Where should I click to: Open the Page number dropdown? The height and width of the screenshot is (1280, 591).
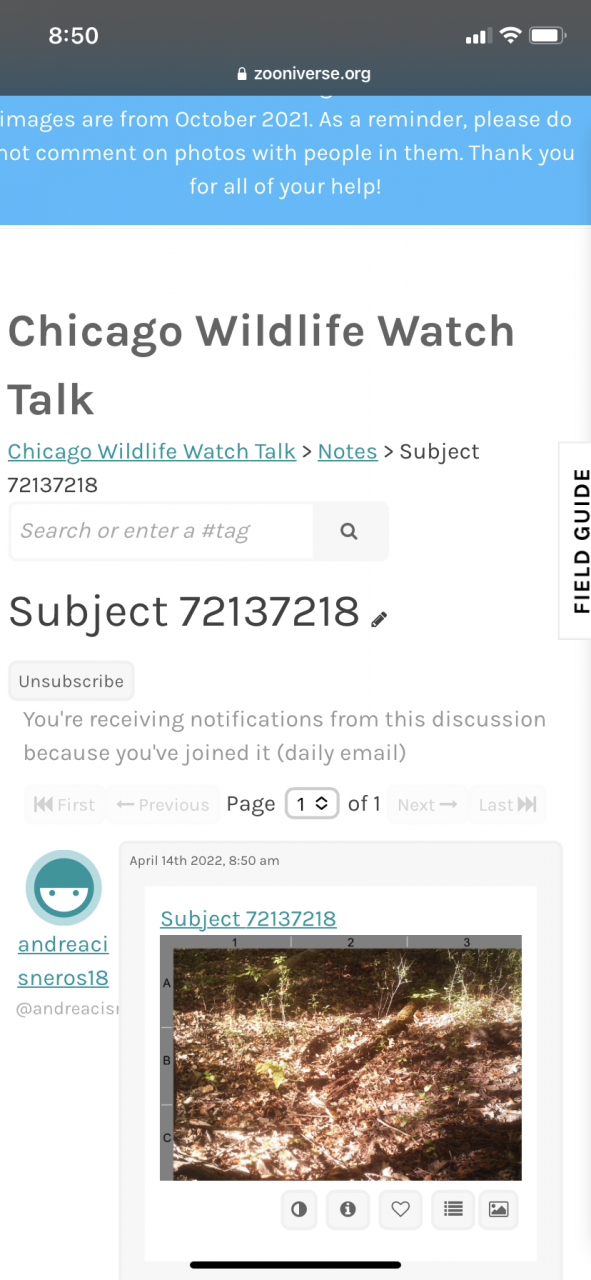(x=312, y=804)
